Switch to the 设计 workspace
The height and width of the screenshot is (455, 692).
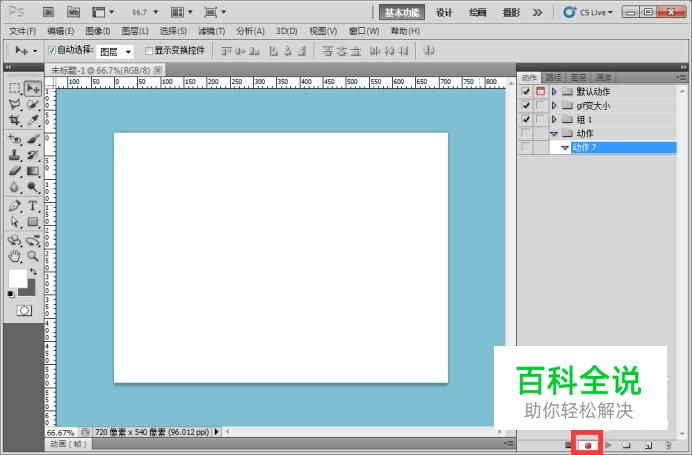click(444, 13)
